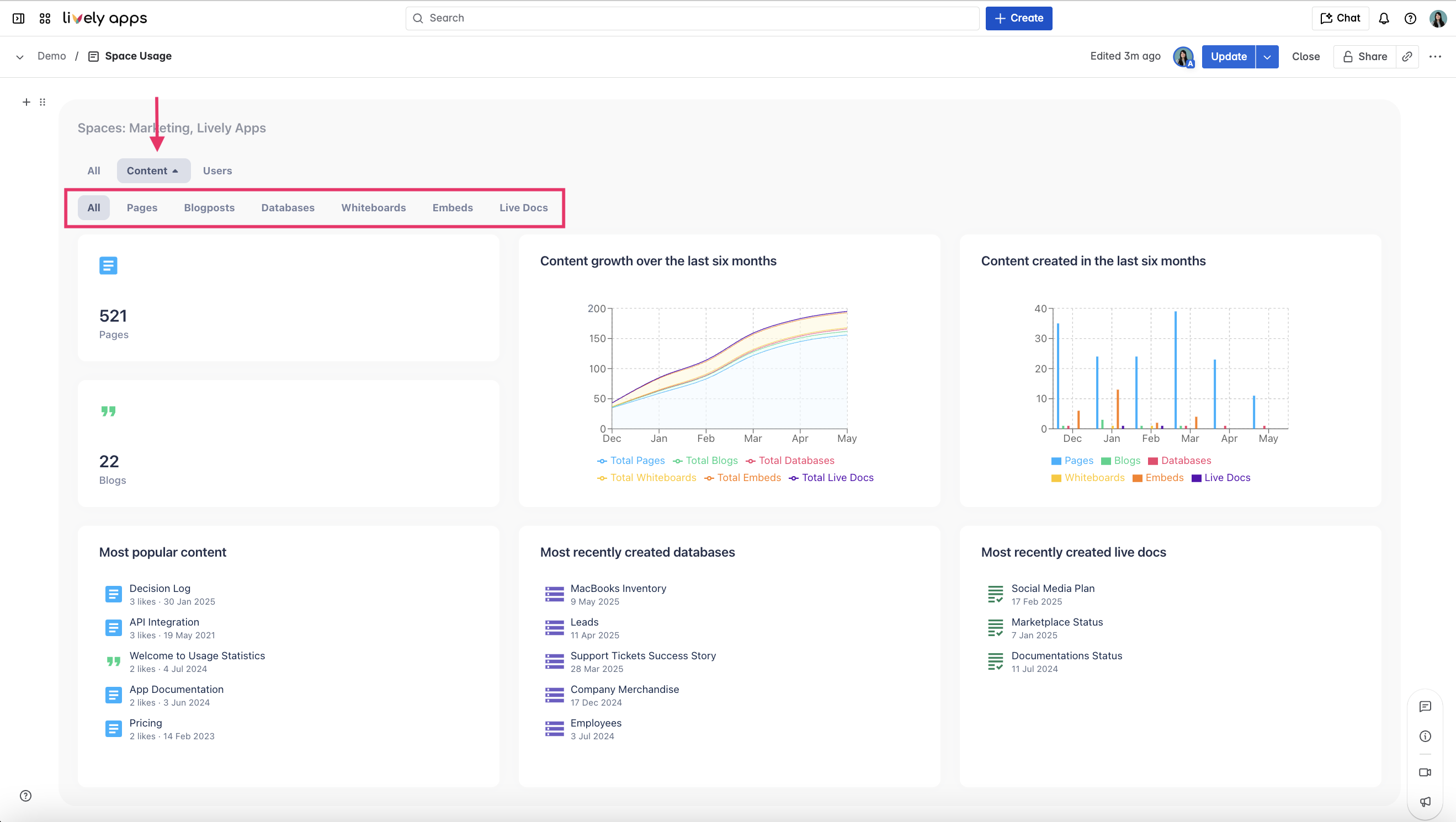This screenshot has height=822, width=1456.
Task: Toggle the Total Pages series in the legend
Action: (631, 461)
